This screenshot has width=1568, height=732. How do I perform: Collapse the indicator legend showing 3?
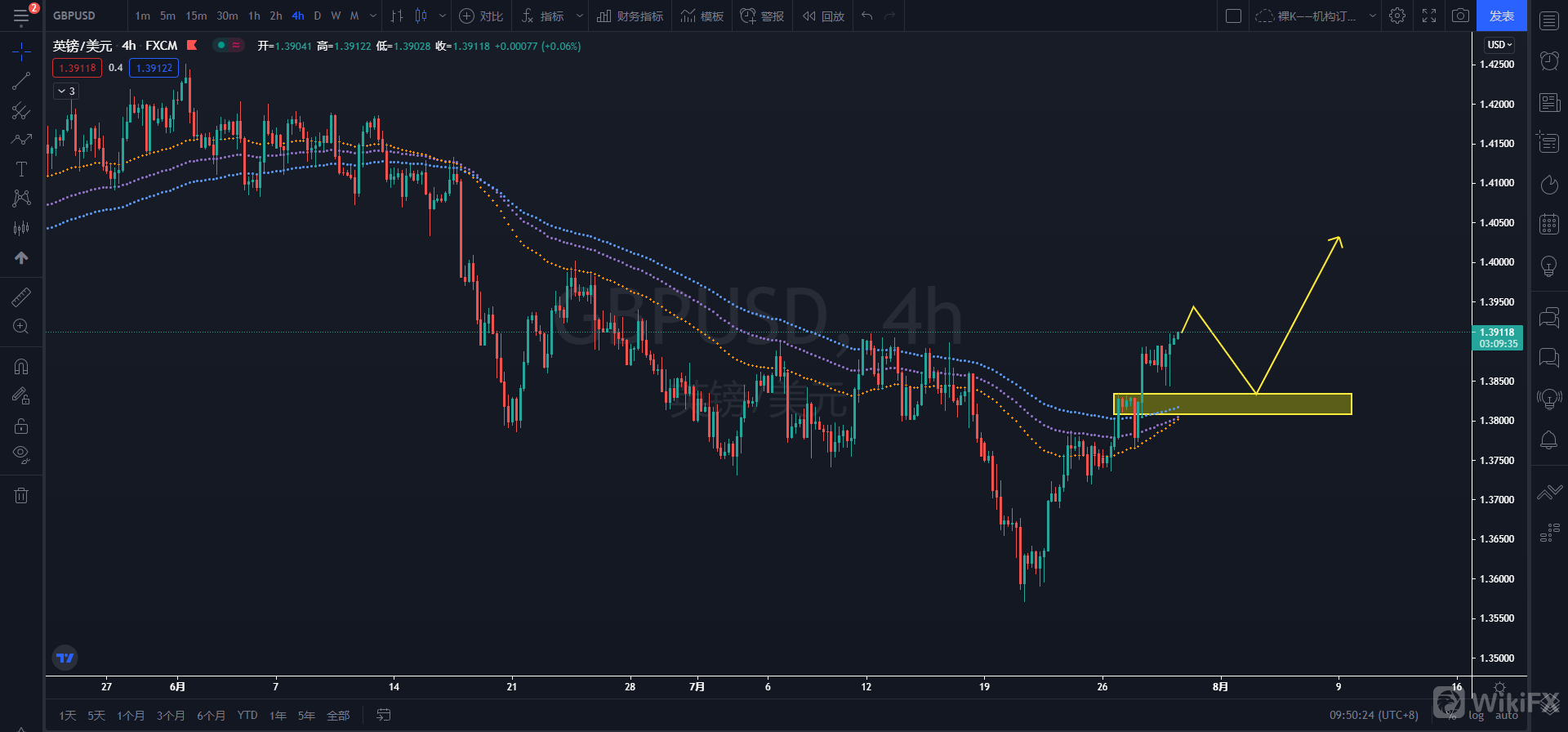[66, 91]
